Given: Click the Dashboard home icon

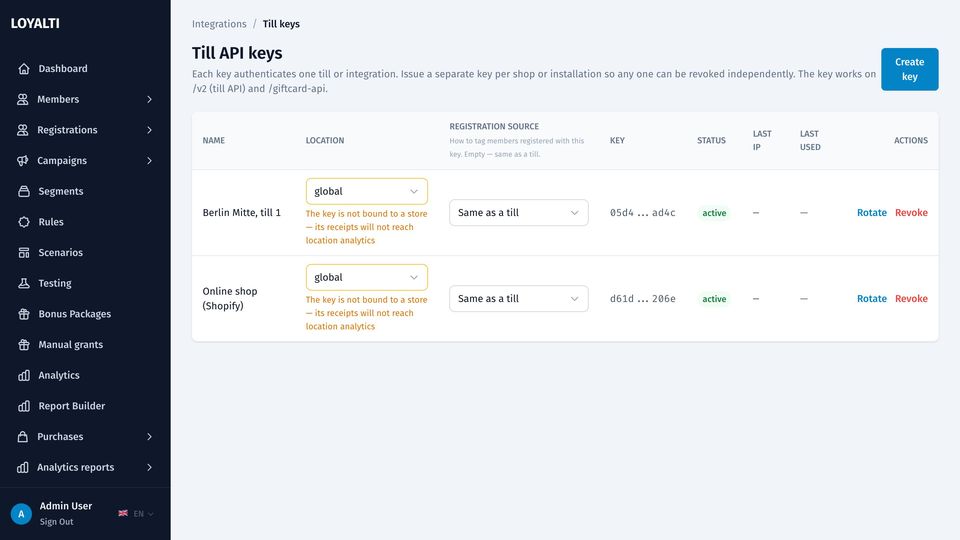Looking at the screenshot, I should (x=24, y=69).
